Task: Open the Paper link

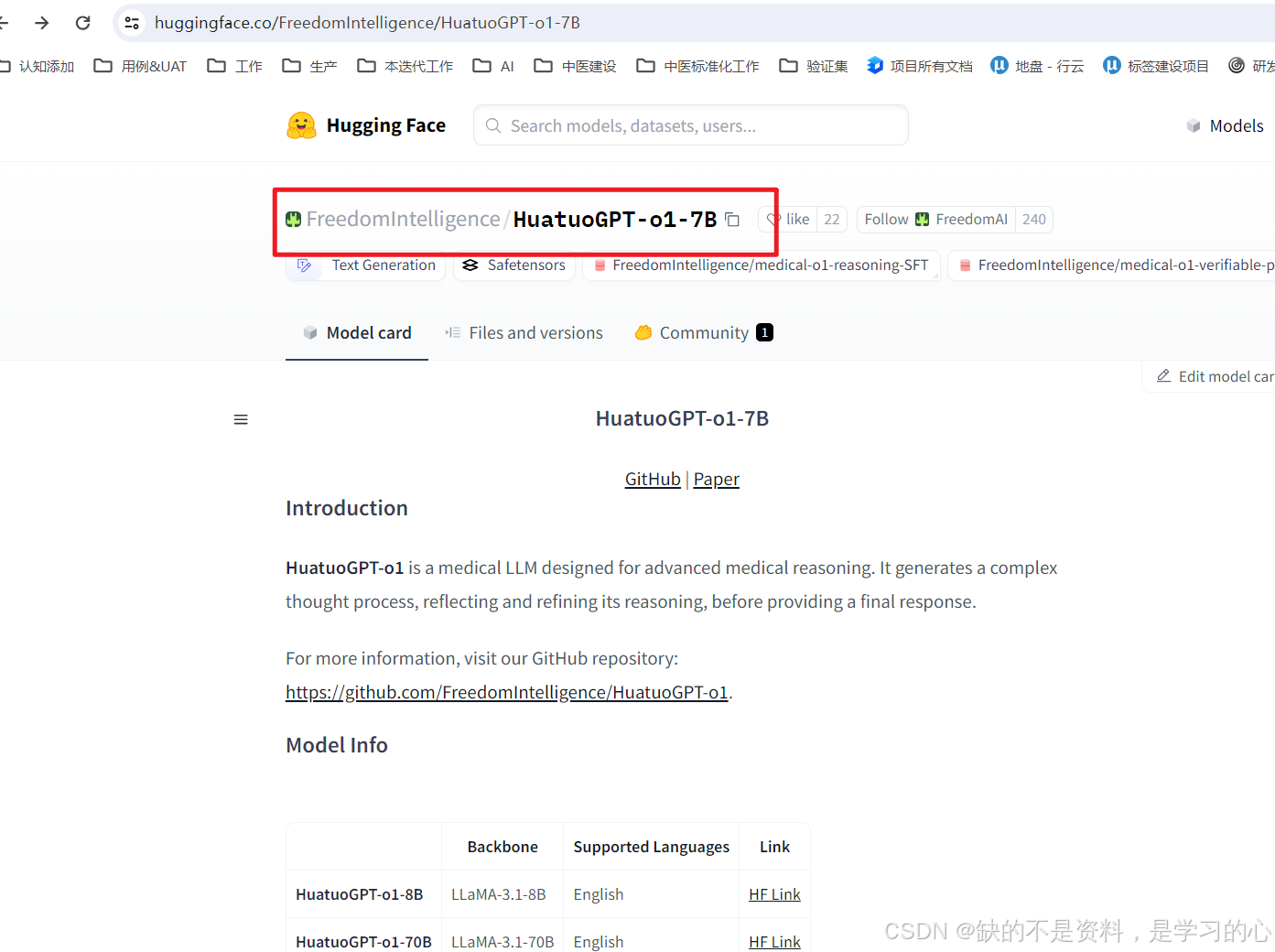Action: pyautogui.click(x=717, y=480)
